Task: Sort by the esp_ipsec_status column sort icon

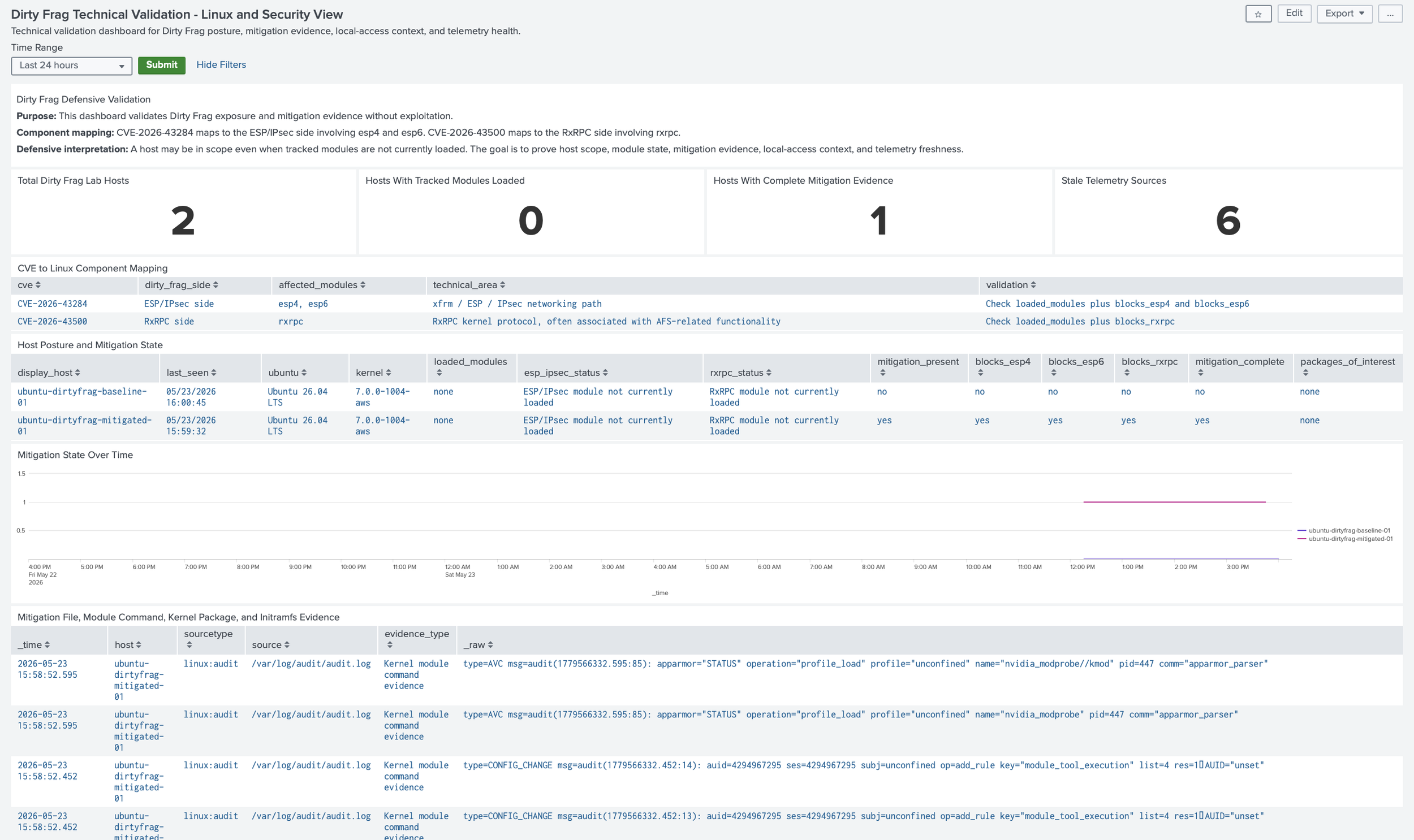Action: coord(605,373)
